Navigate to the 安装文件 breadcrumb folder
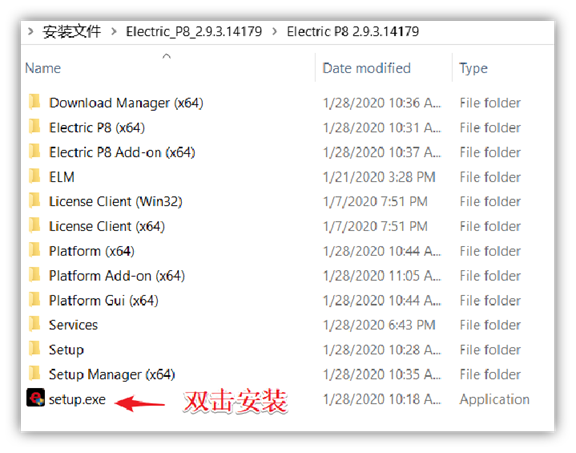 72,32
